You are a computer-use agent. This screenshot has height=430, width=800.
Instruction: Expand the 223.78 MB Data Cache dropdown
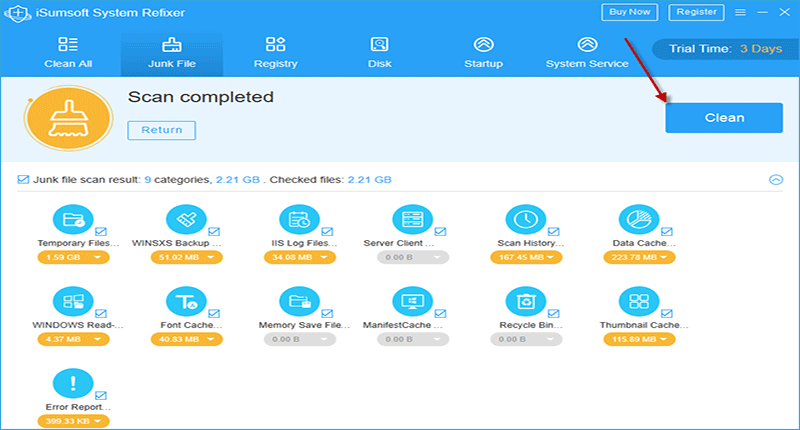(639, 258)
